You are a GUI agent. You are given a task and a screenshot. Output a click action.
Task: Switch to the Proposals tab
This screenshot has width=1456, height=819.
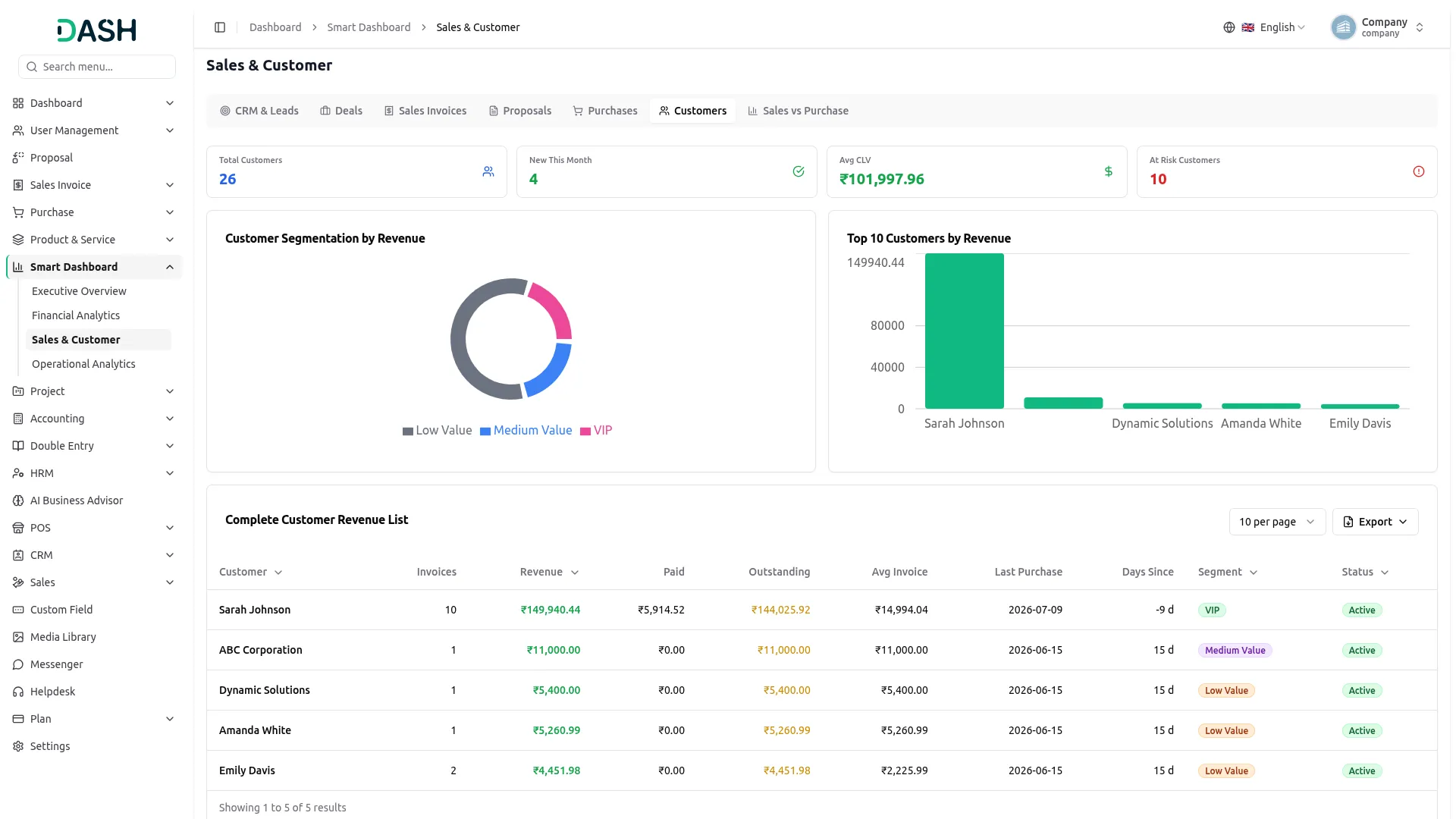click(x=520, y=111)
